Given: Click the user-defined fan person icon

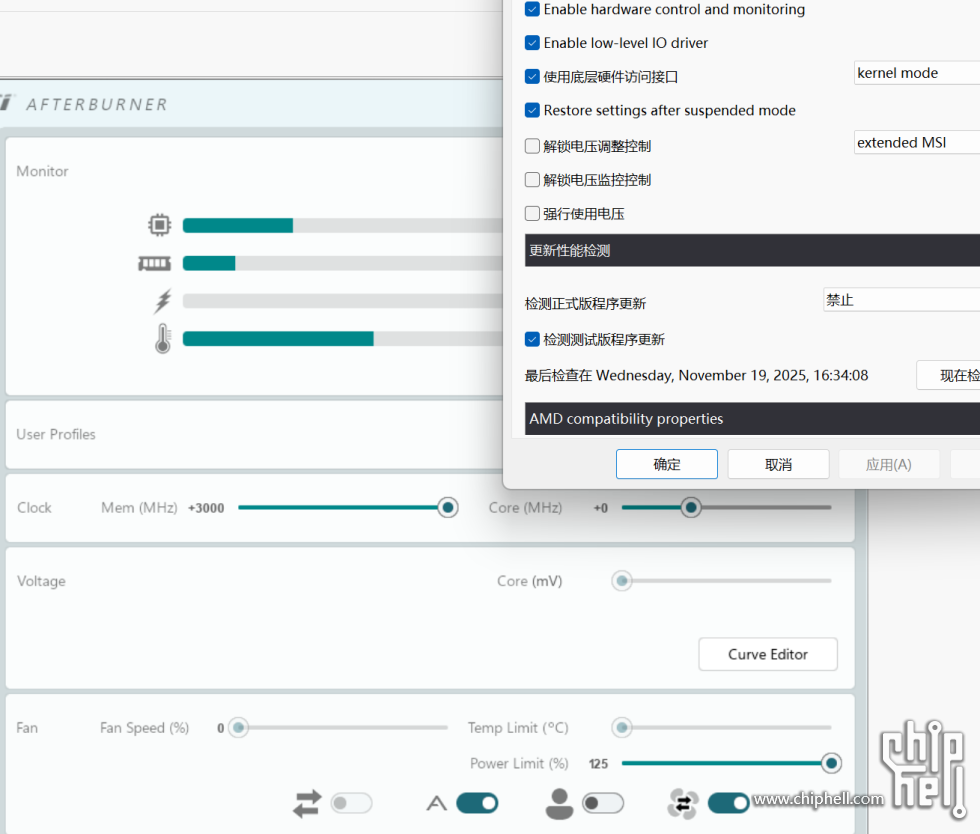Looking at the screenshot, I should (x=560, y=803).
